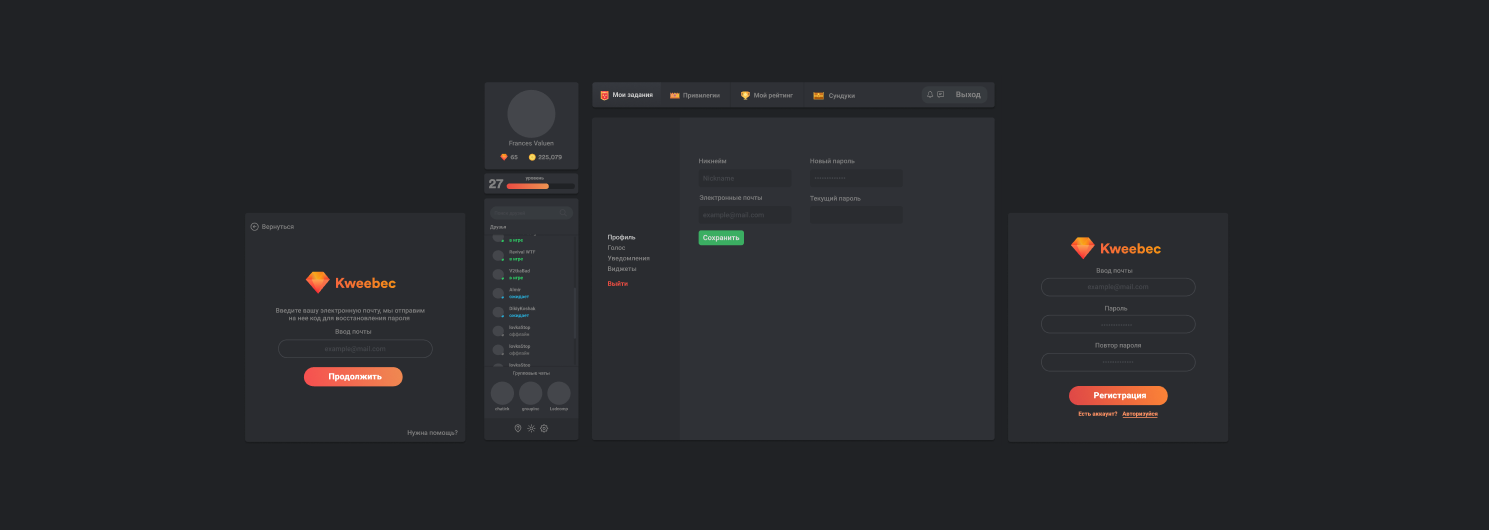Image resolution: width=1489 pixels, height=530 pixels.
Task: Select Голос in settings sidebar
Action: click(x=616, y=247)
